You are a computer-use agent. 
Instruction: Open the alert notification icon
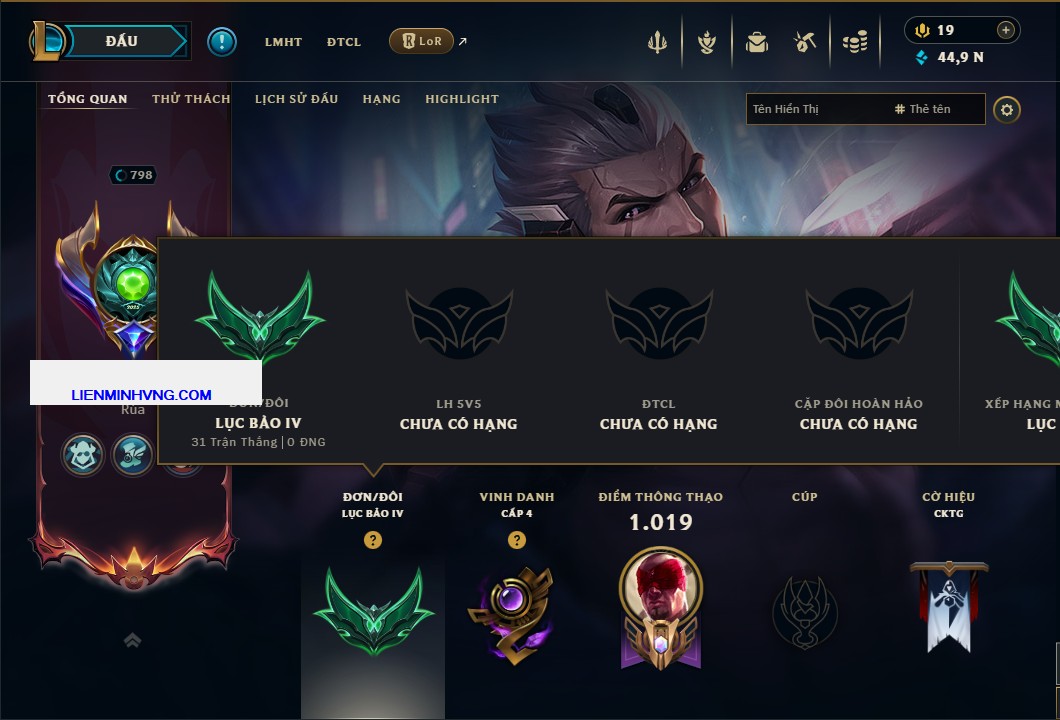[222, 41]
